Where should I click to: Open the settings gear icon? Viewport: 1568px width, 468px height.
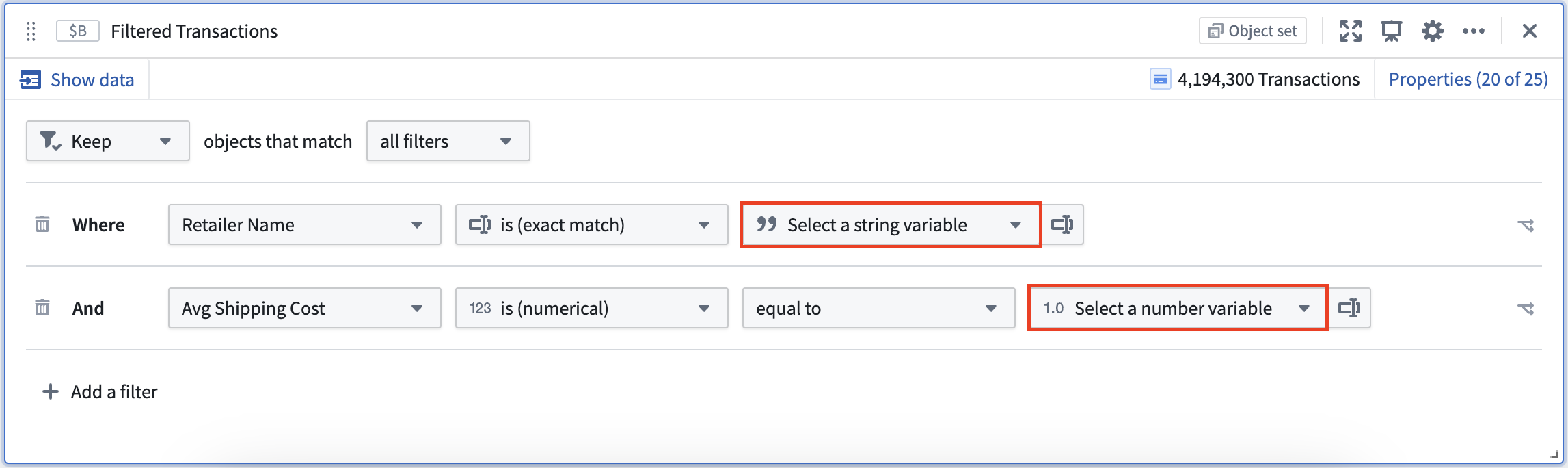[1432, 31]
